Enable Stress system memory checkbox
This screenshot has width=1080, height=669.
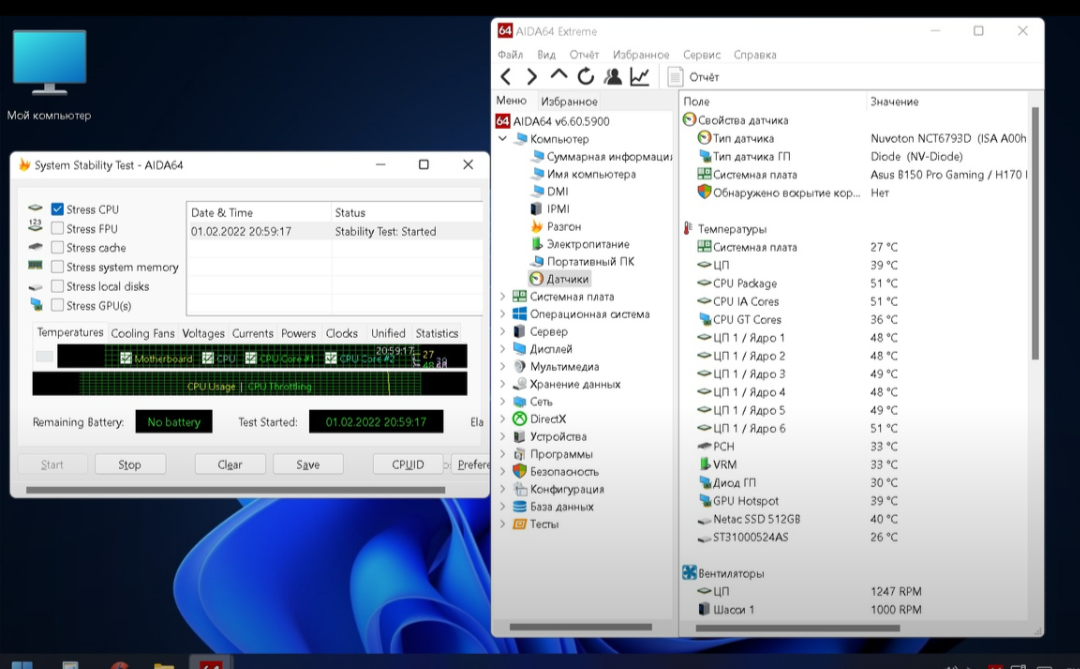[x=57, y=267]
